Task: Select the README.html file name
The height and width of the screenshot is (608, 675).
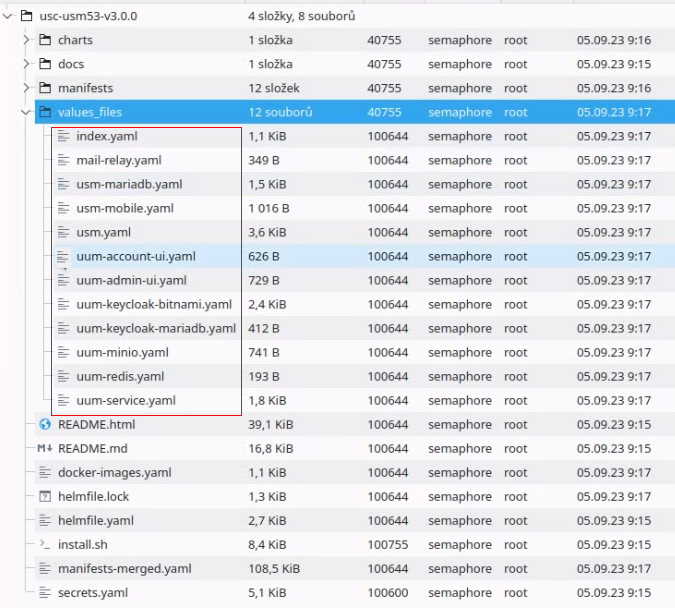Action: [96, 425]
